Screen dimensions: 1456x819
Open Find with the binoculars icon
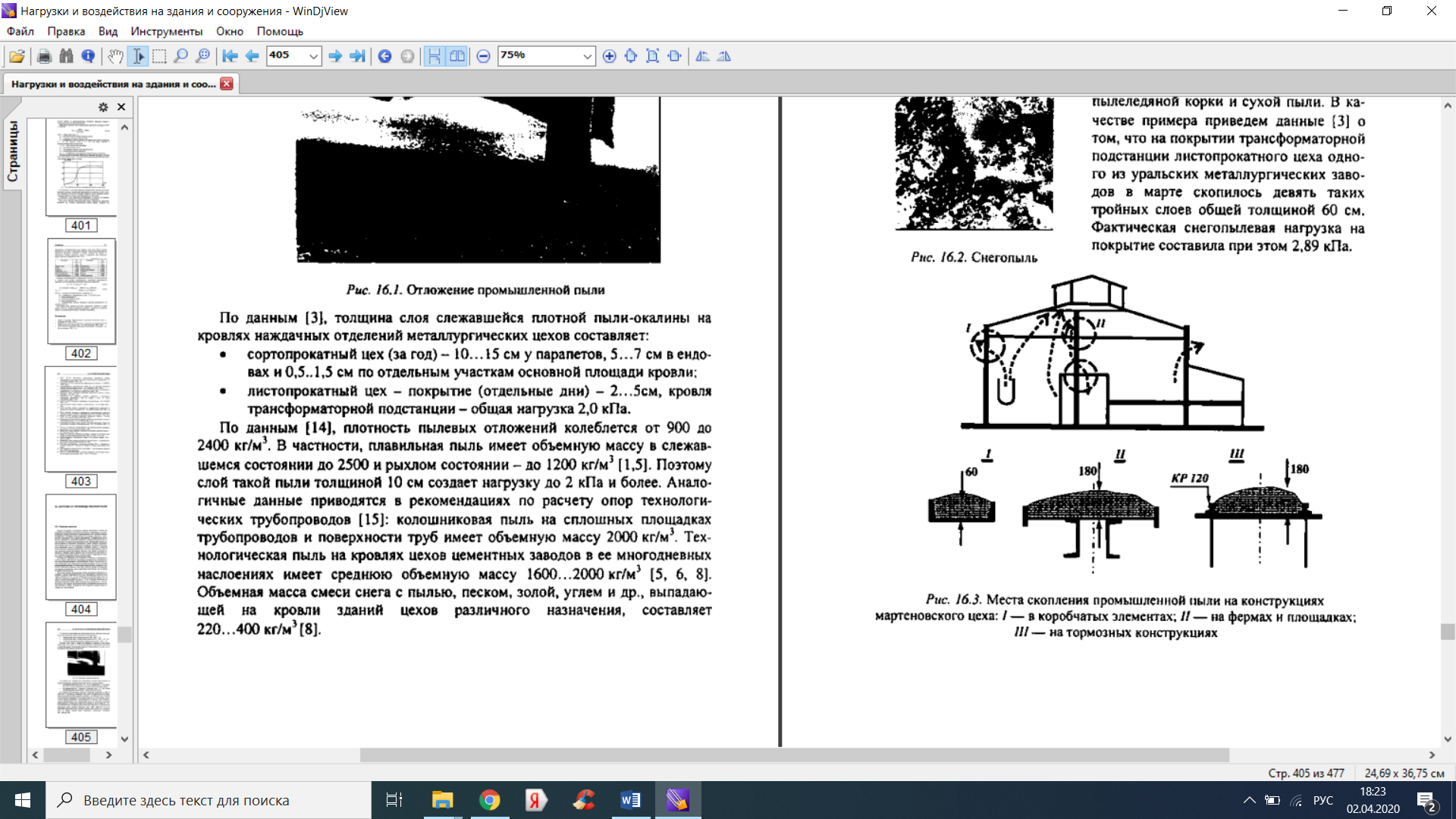tap(66, 56)
